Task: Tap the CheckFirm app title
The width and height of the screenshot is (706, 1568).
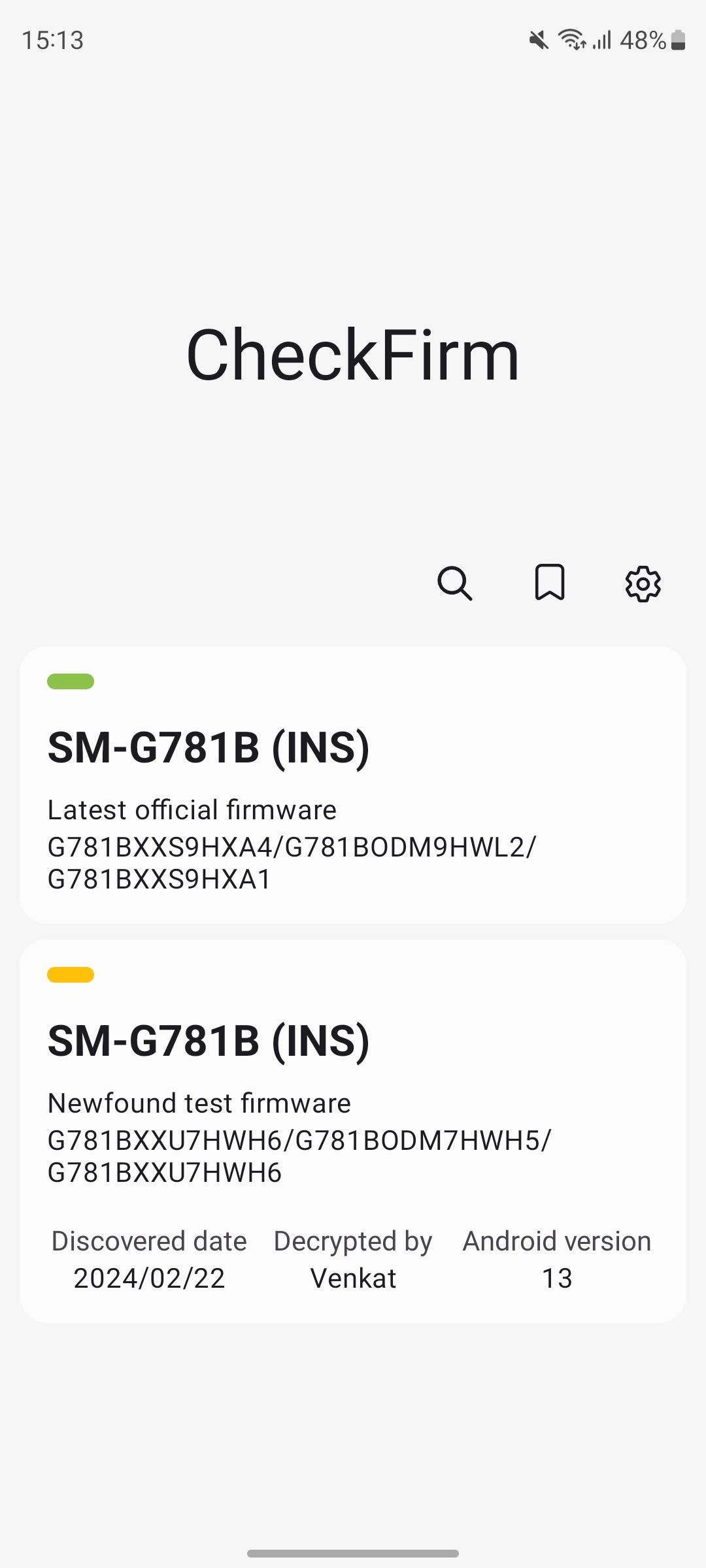Action: coord(353,355)
